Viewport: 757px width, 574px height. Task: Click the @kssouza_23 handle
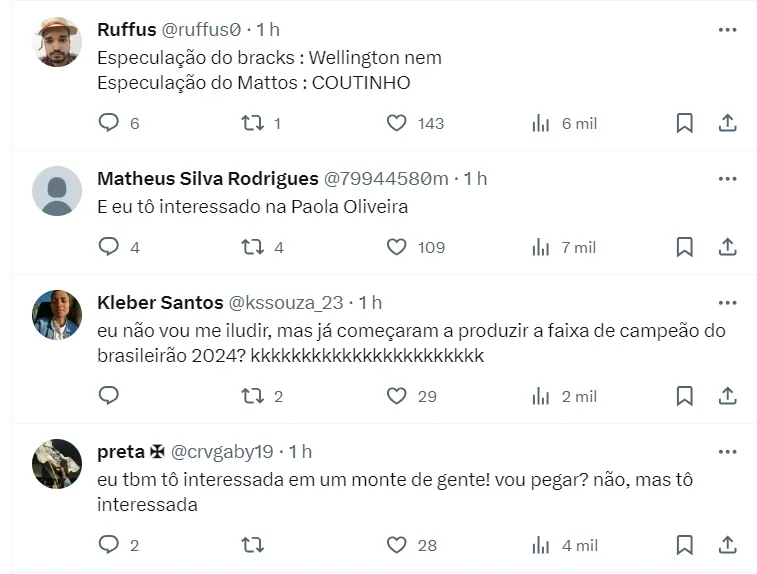pos(285,302)
